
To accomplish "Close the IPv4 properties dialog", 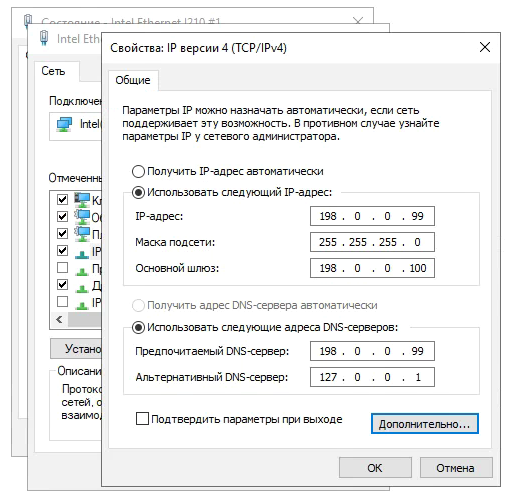I will 485,47.
